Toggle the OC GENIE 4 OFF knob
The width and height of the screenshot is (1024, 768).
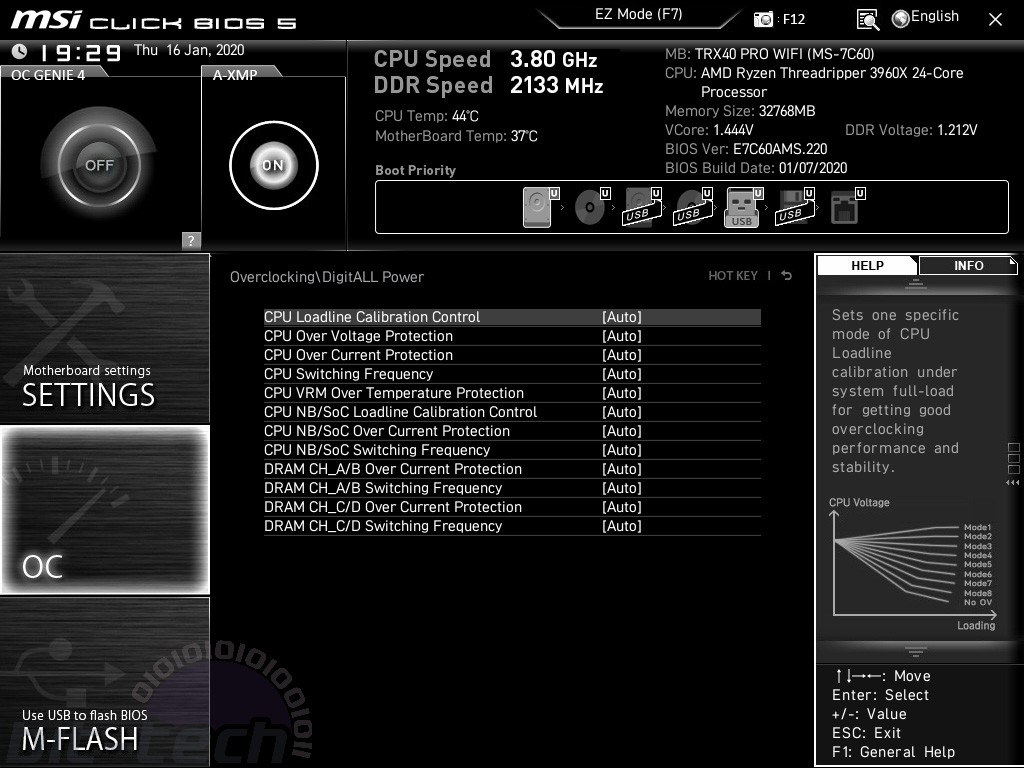99,165
